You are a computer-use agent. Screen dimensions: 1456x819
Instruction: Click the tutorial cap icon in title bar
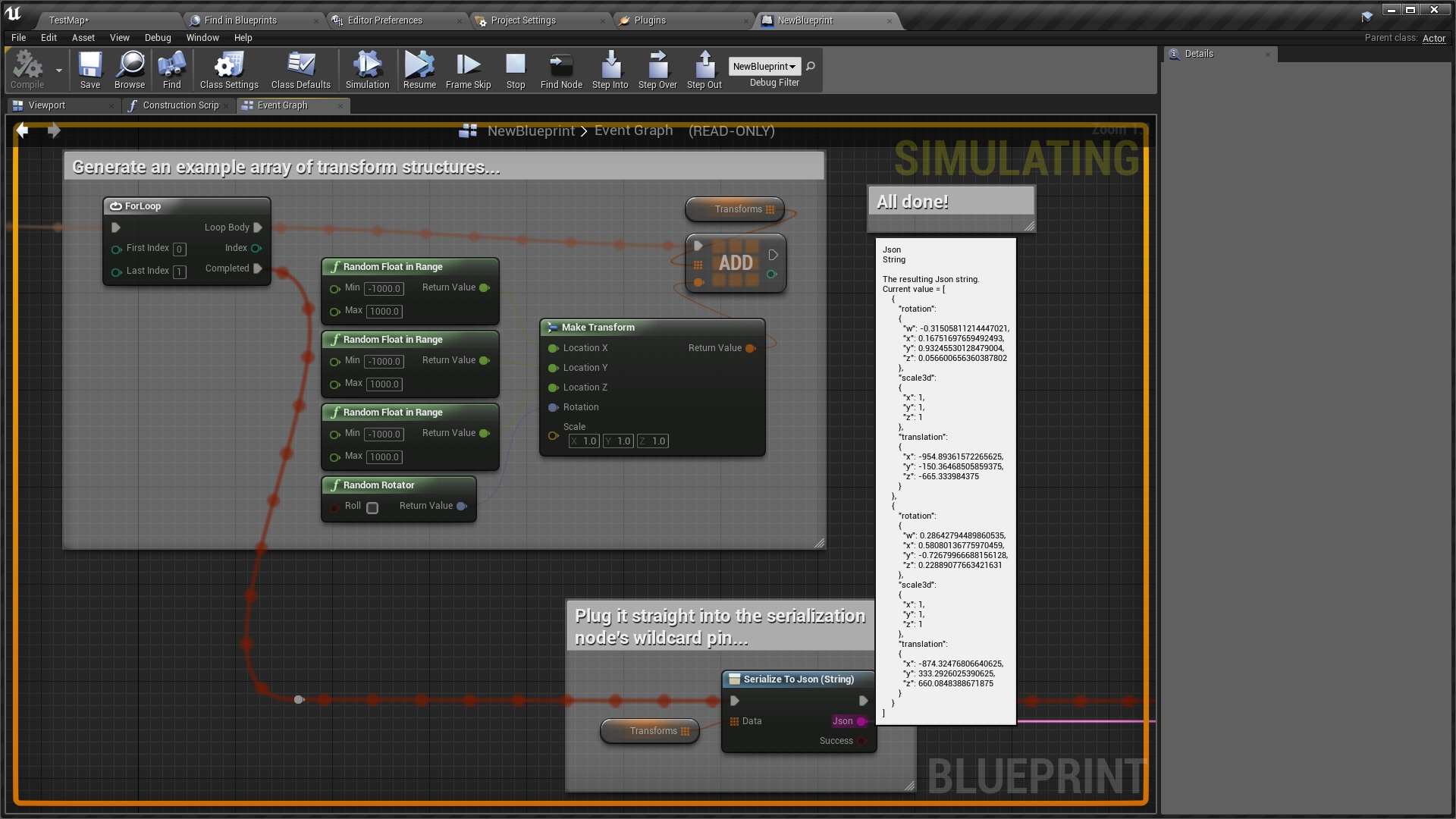pyautogui.click(x=1367, y=16)
